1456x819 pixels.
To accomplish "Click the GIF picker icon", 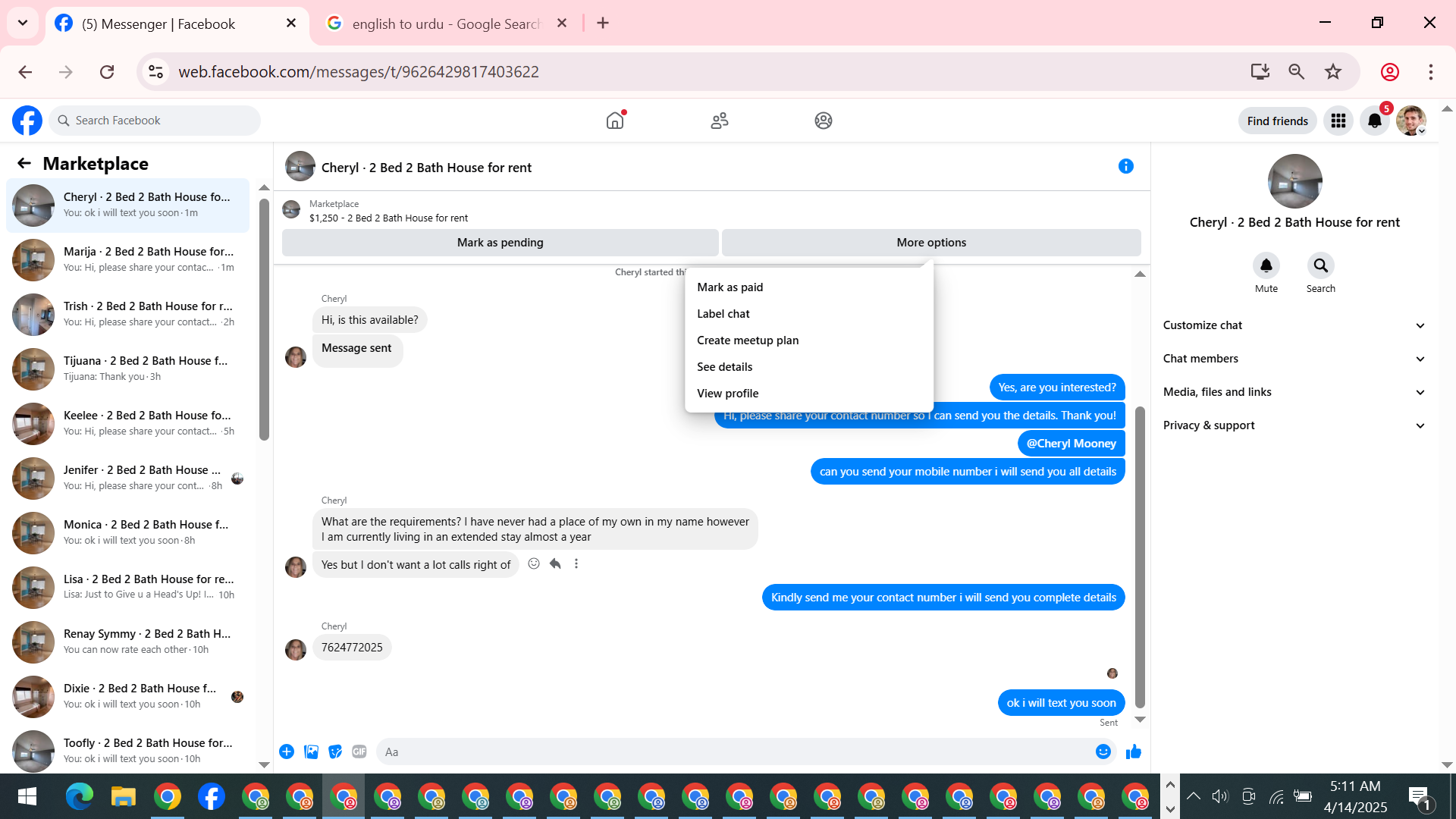I will (359, 752).
